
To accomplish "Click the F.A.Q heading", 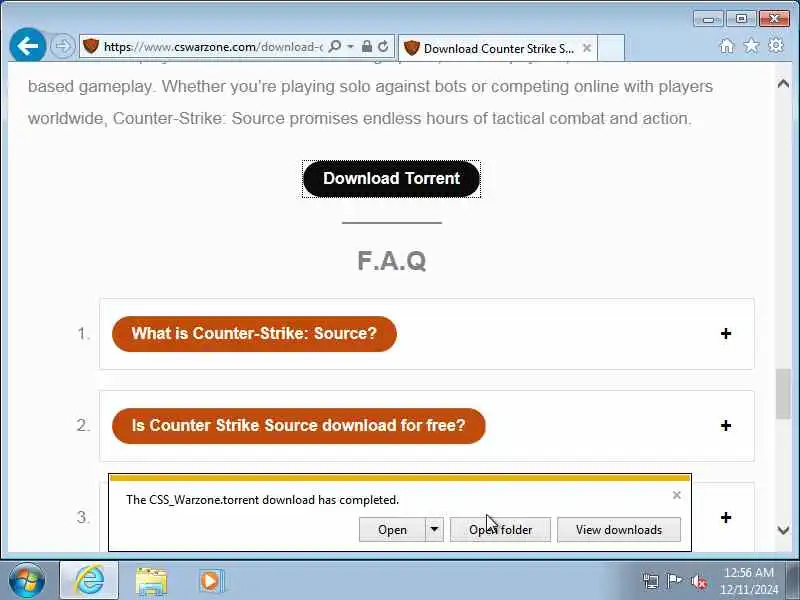I will tap(392, 261).
